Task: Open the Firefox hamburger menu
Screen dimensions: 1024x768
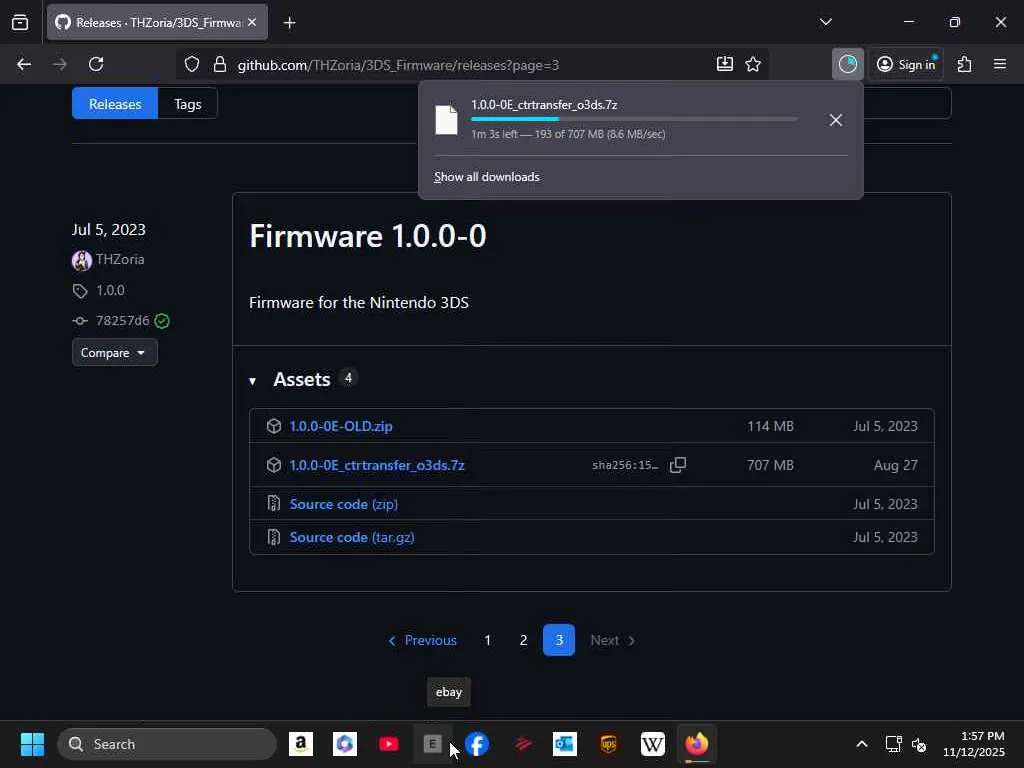Action: click(x=1000, y=64)
